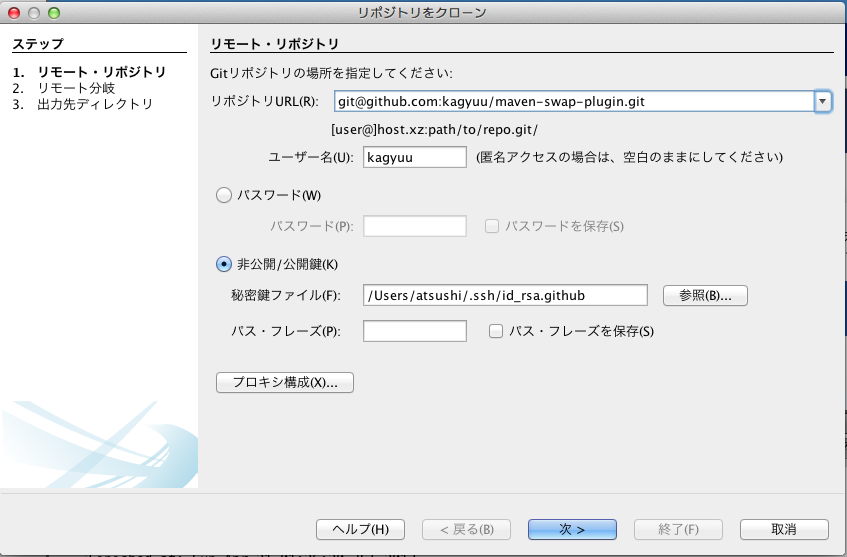
Task: Open the repository URL dropdown arrow
Action: click(x=822, y=101)
